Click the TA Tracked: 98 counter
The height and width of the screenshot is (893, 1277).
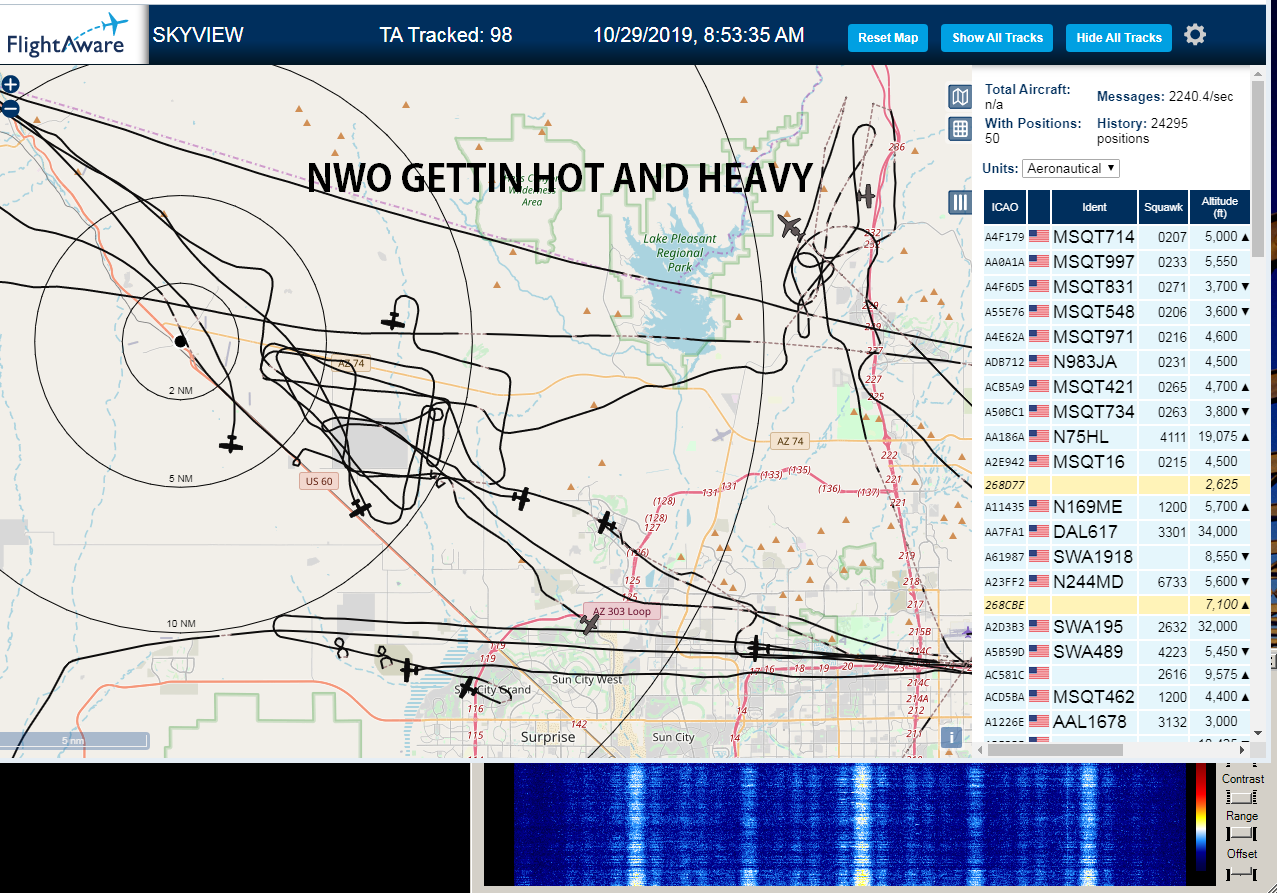(446, 36)
